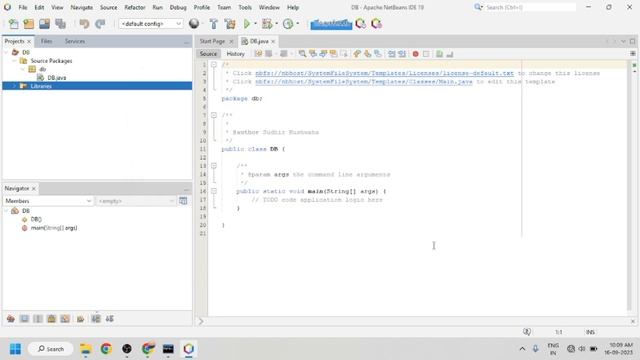Click the Shift Line Left icon
The height and width of the screenshot is (360, 640).
(x=391, y=54)
